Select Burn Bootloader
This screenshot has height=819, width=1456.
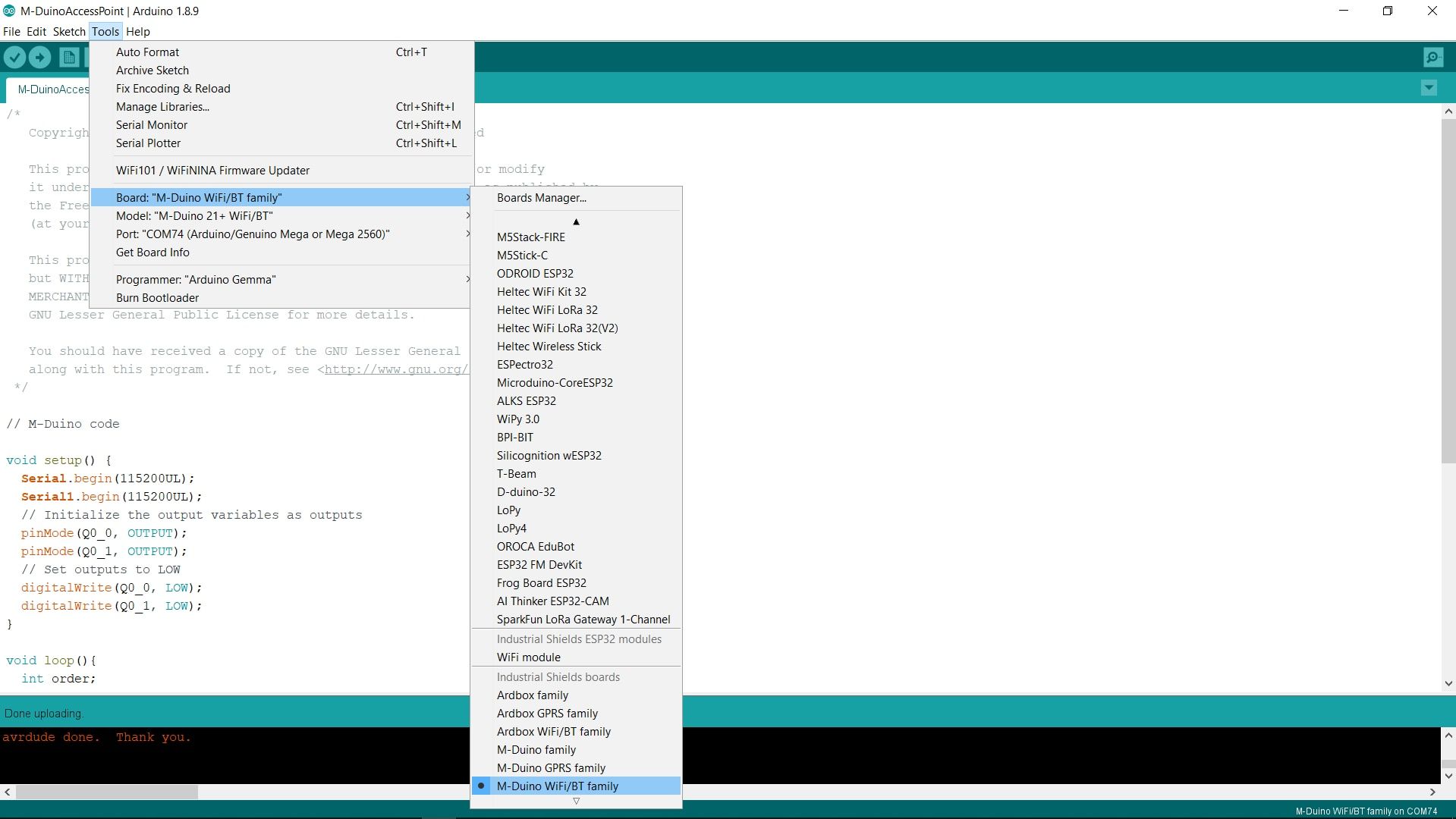[281, 298]
